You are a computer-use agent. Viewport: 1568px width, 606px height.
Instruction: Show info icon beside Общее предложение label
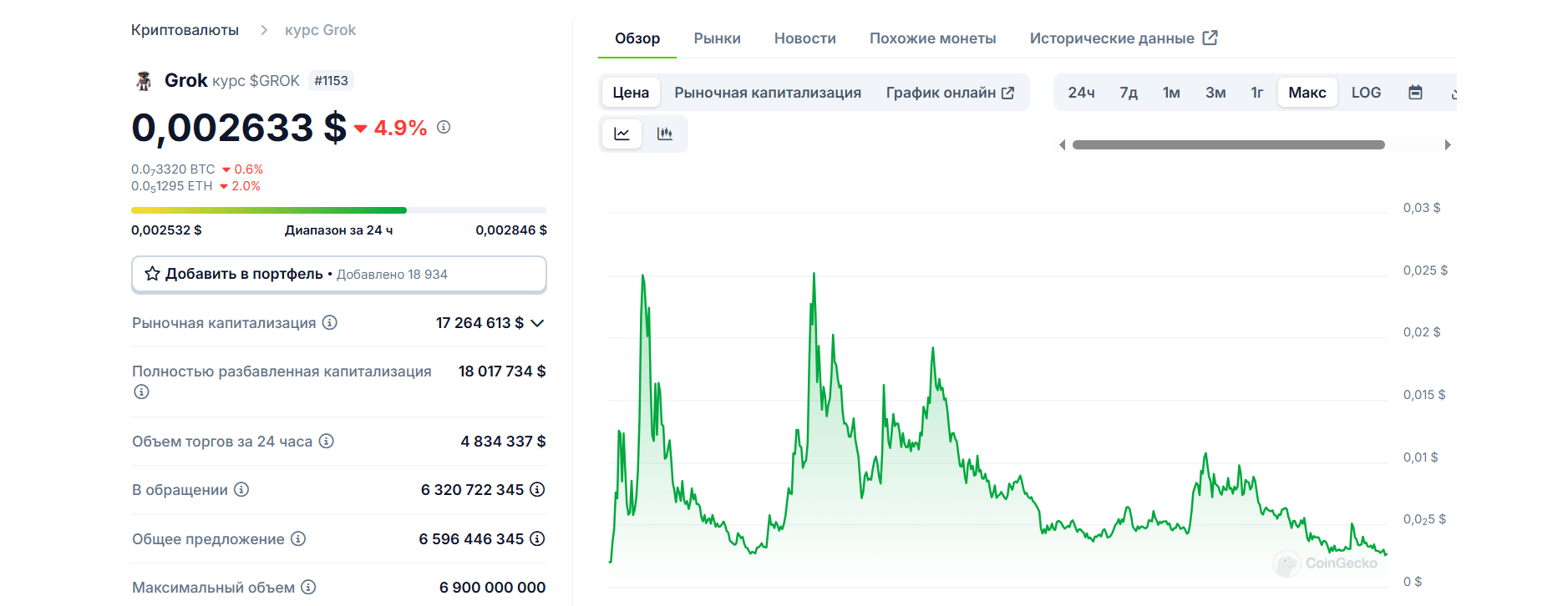(298, 538)
